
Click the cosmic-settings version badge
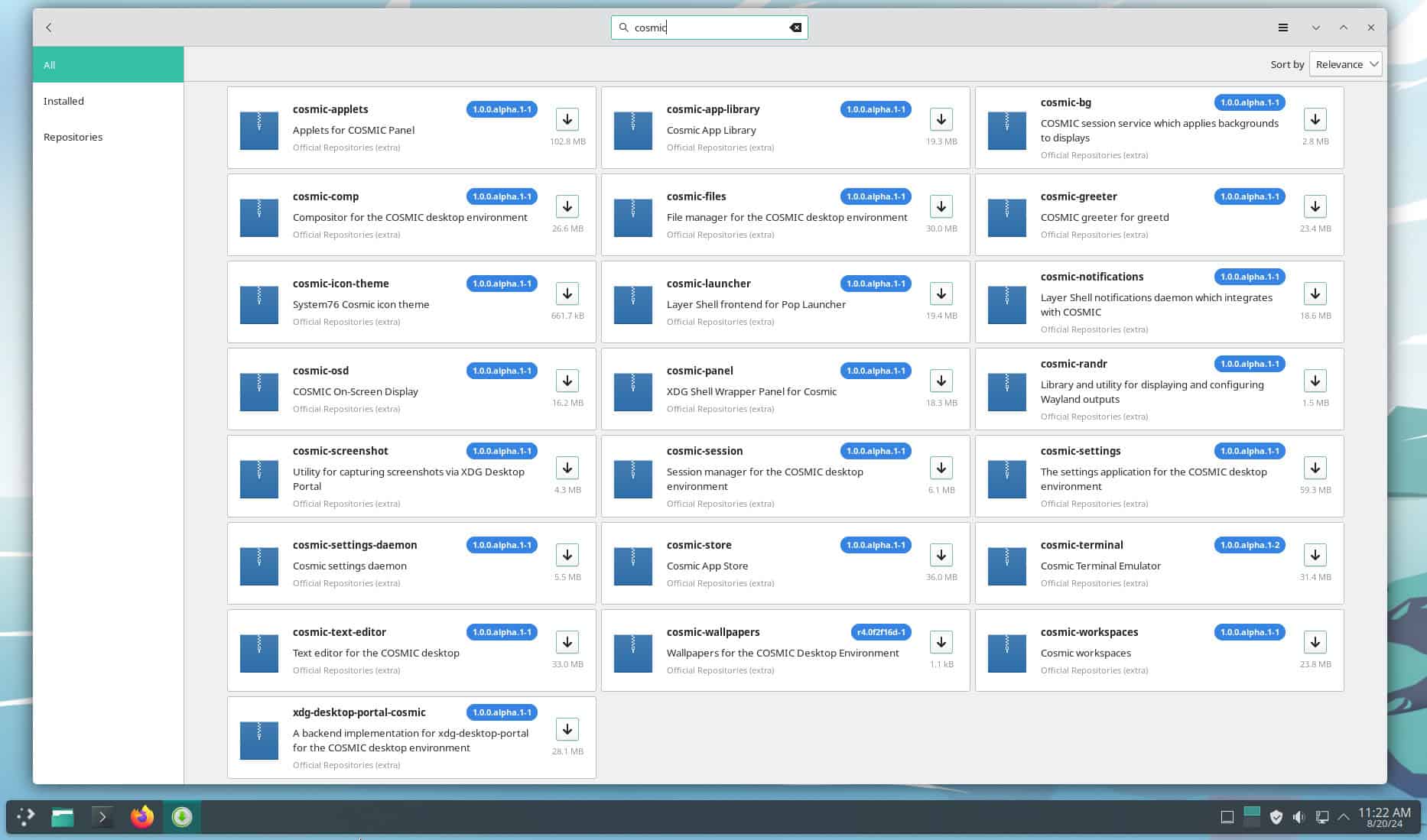[1249, 451]
